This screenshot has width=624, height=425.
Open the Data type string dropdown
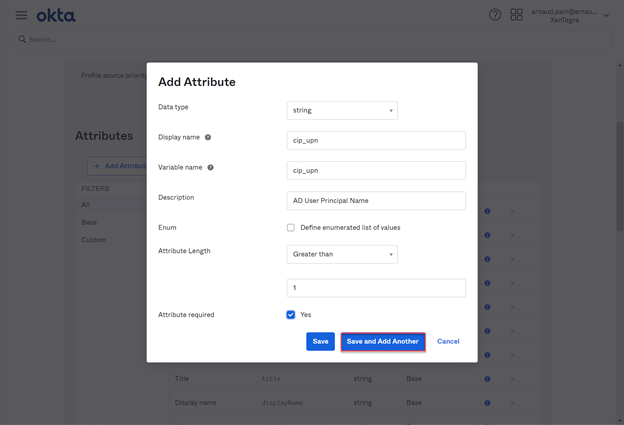coord(342,110)
